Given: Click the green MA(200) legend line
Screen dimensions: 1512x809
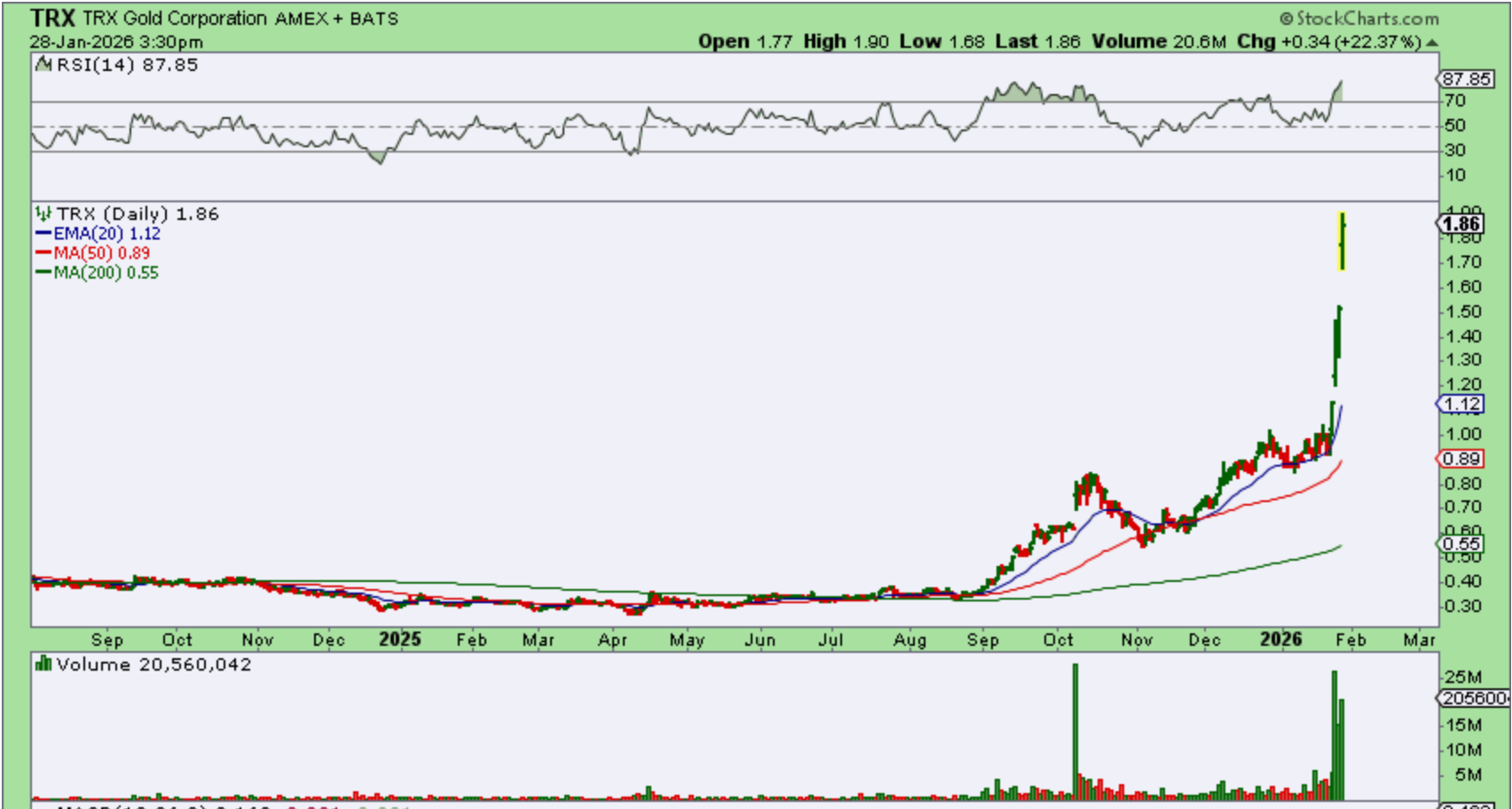Looking at the screenshot, I should pyautogui.click(x=43, y=273).
